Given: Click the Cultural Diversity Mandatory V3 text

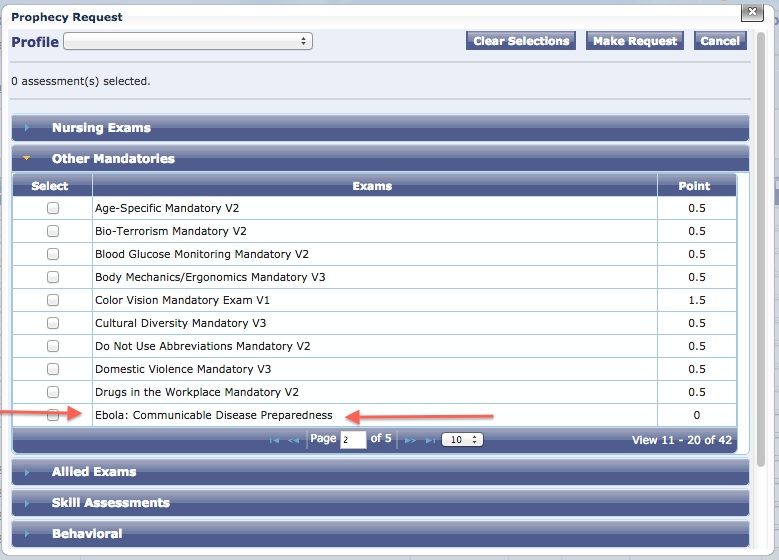Looking at the screenshot, I should [x=180, y=323].
